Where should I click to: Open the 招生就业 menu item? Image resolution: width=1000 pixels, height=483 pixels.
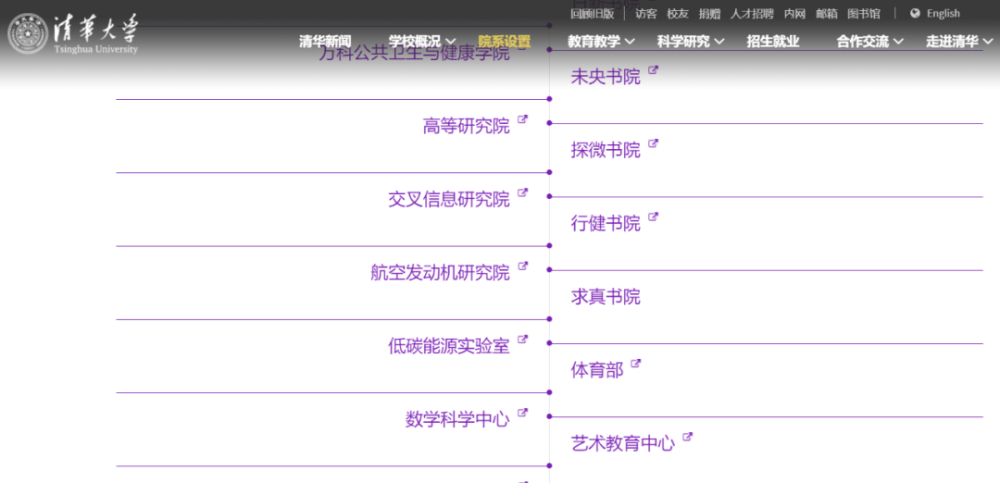[x=773, y=41]
